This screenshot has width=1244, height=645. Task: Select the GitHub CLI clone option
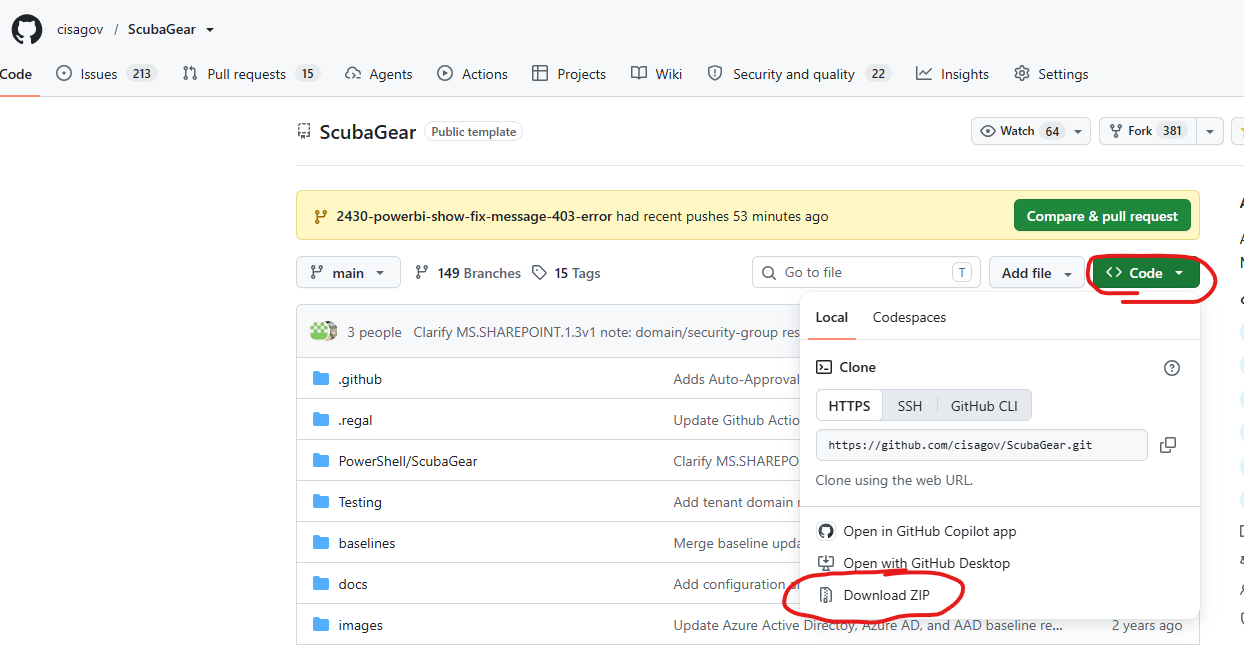[x=984, y=405]
